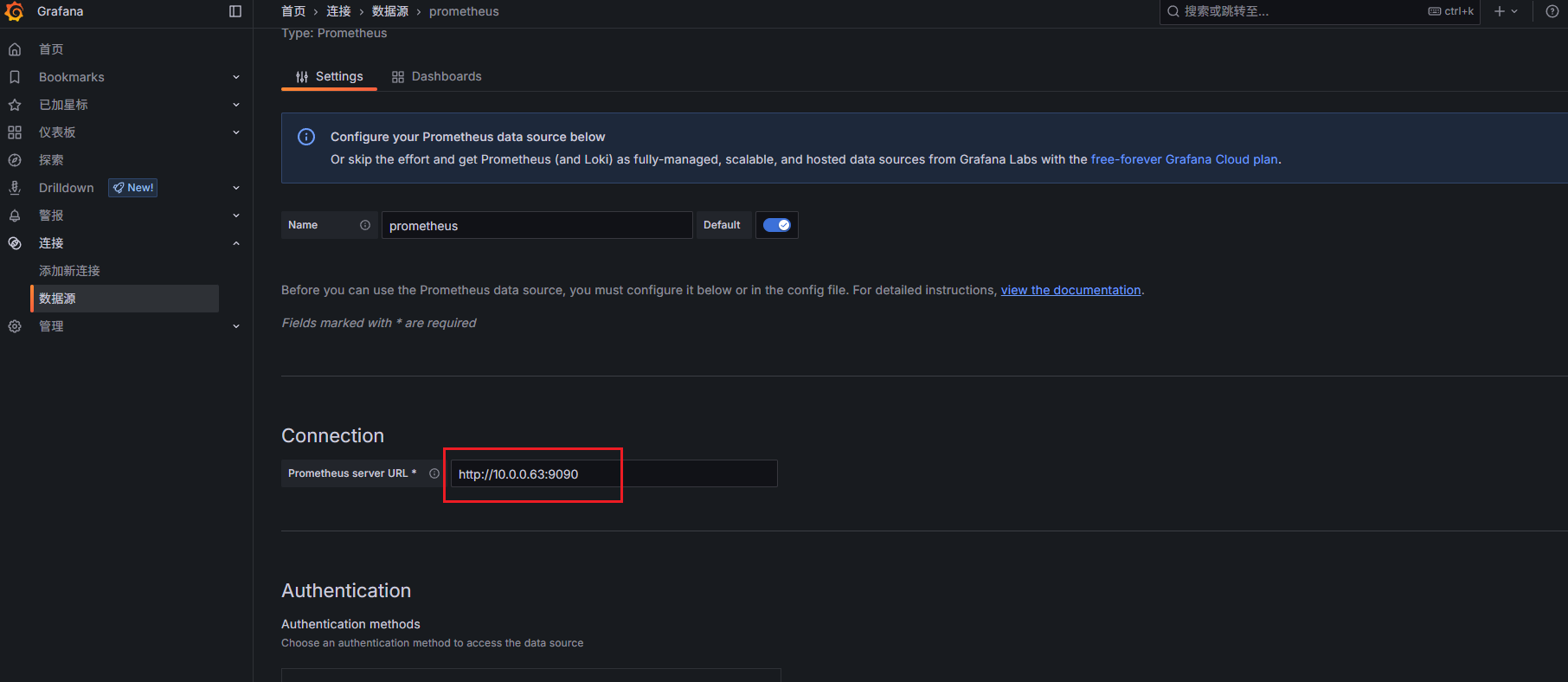
Task: Click info icon next to Name label
Action: point(365,225)
